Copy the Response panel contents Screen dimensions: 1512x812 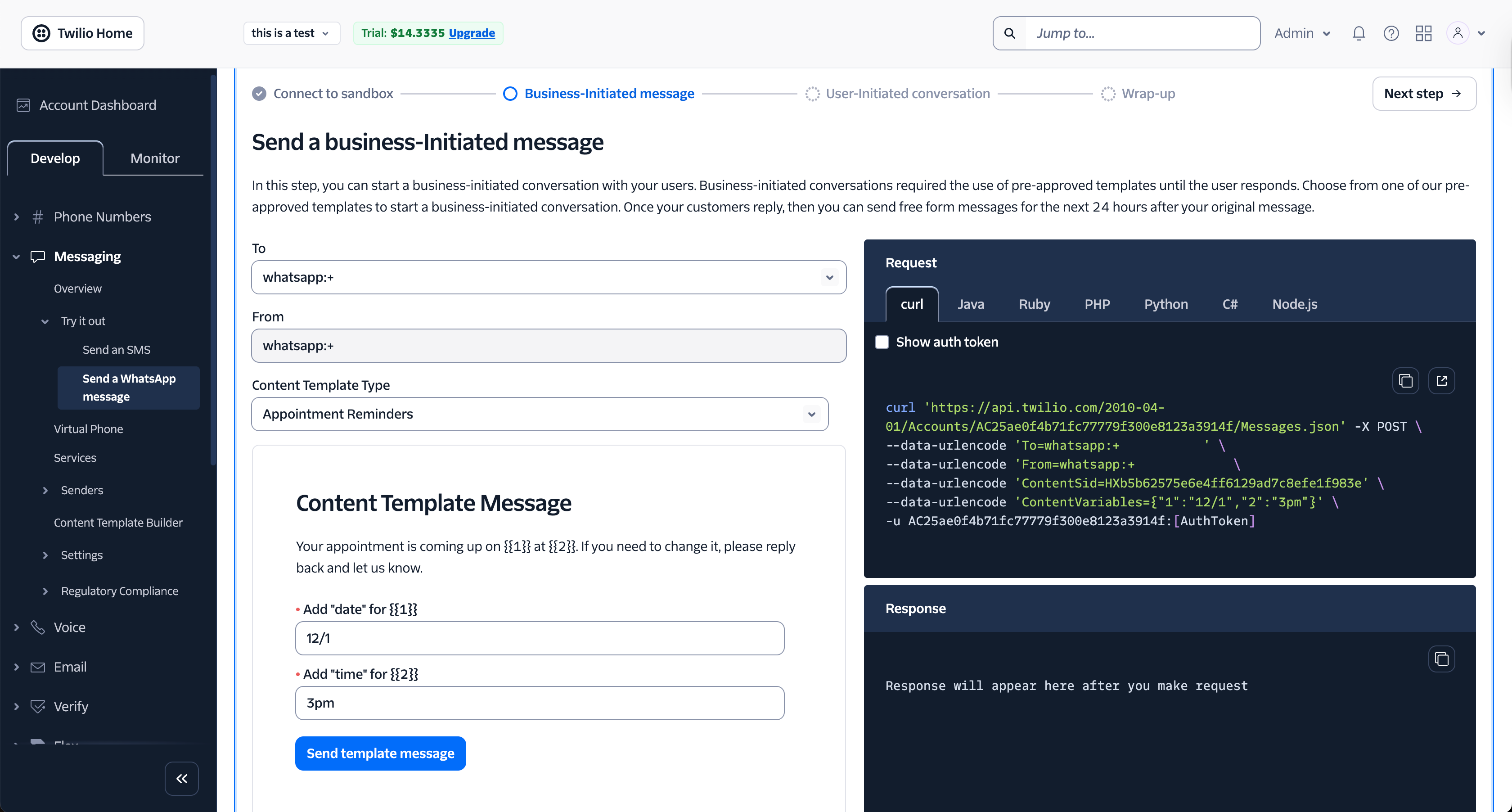1442,659
